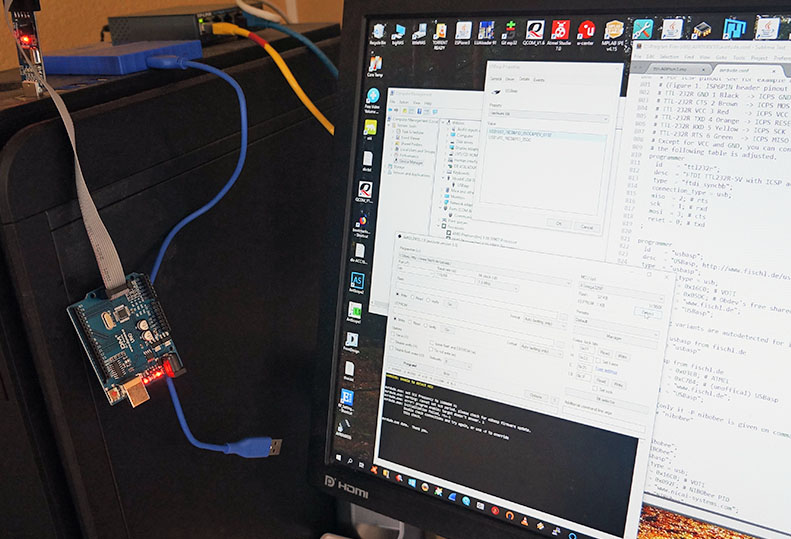This screenshot has height=539, width=791.
Task: Open the TORRENT READY desktop folder
Action: [x=440, y=35]
